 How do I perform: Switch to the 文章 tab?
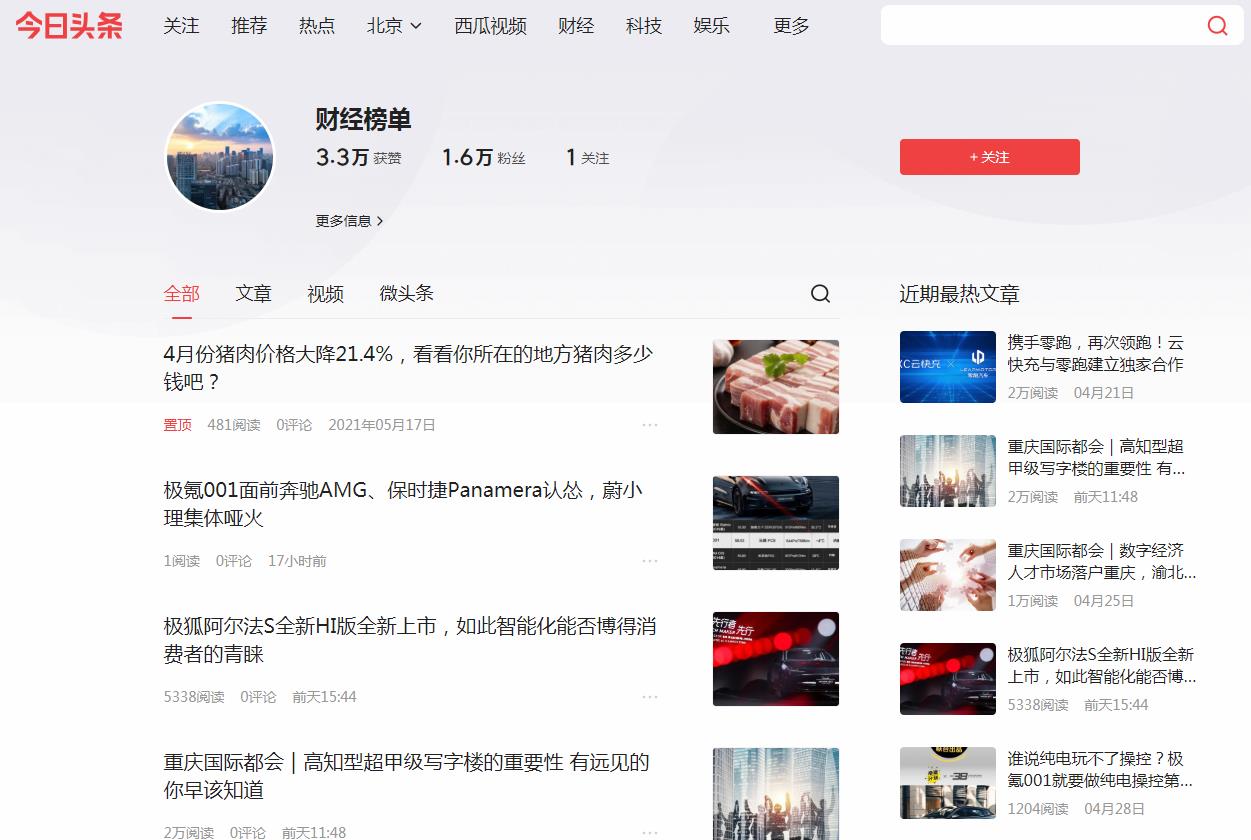253,293
